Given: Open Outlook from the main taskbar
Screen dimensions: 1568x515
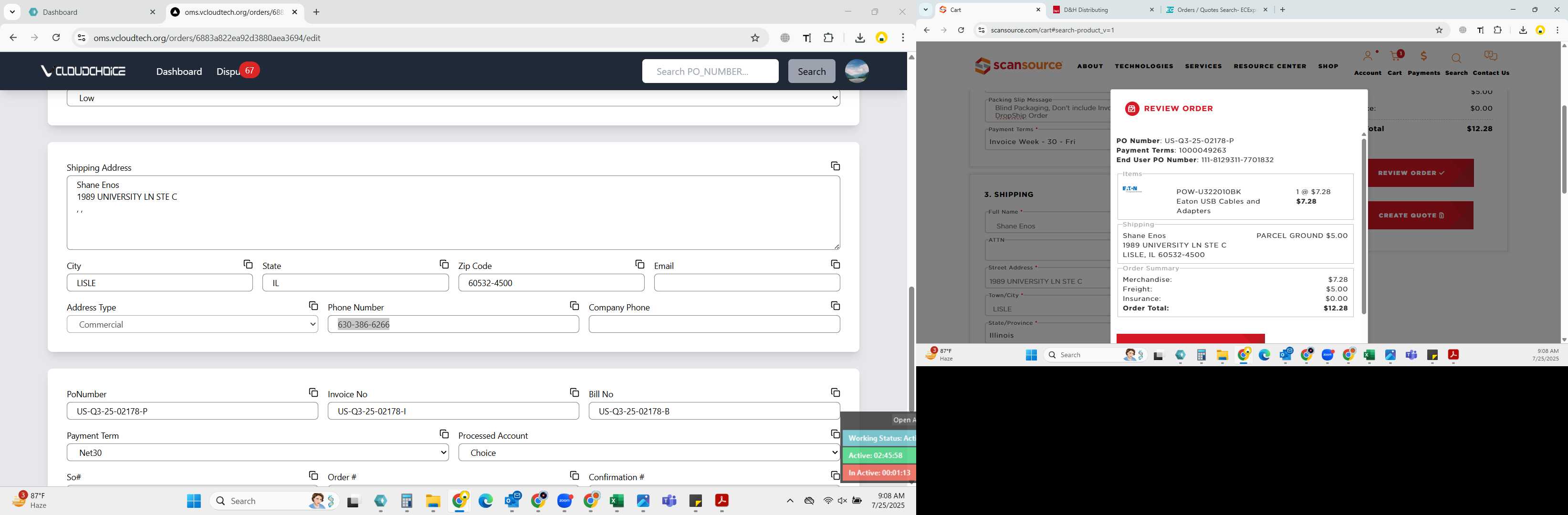Looking at the screenshot, I should [512, 501].
